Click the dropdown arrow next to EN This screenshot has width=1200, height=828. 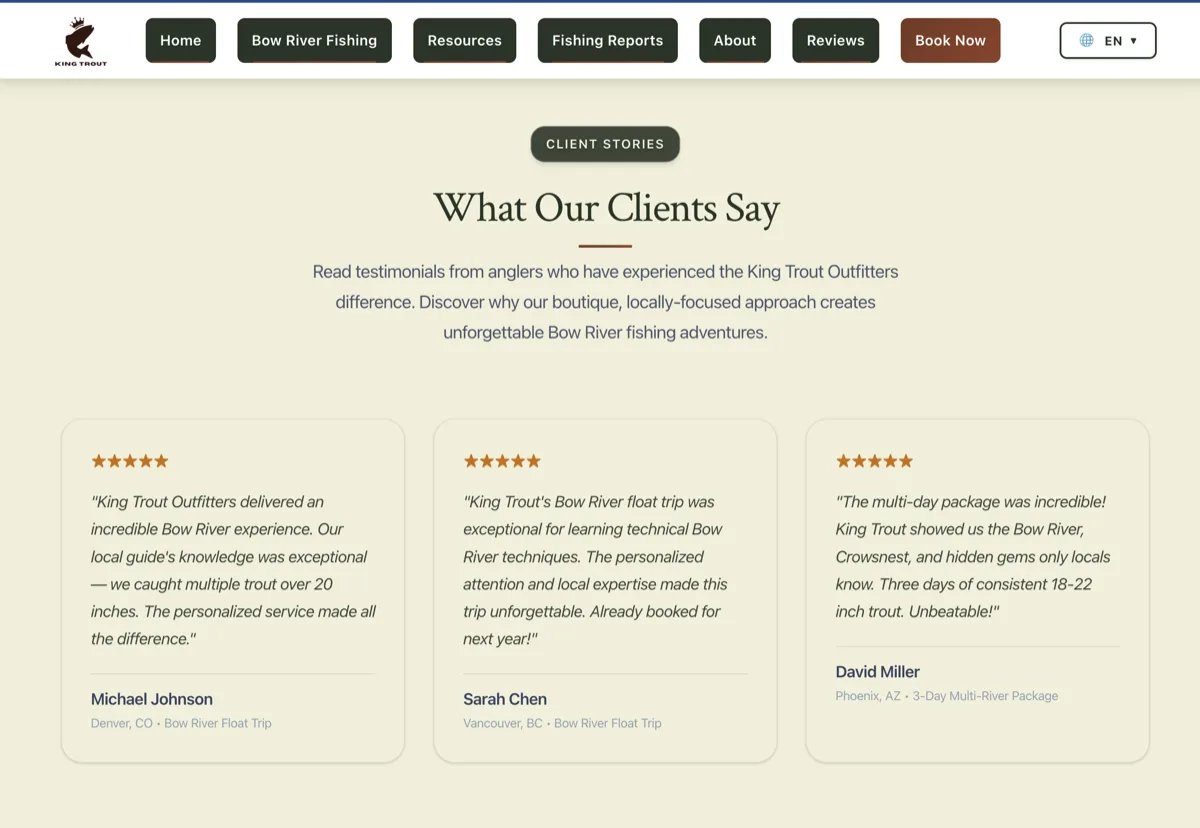pos(1133,41)
